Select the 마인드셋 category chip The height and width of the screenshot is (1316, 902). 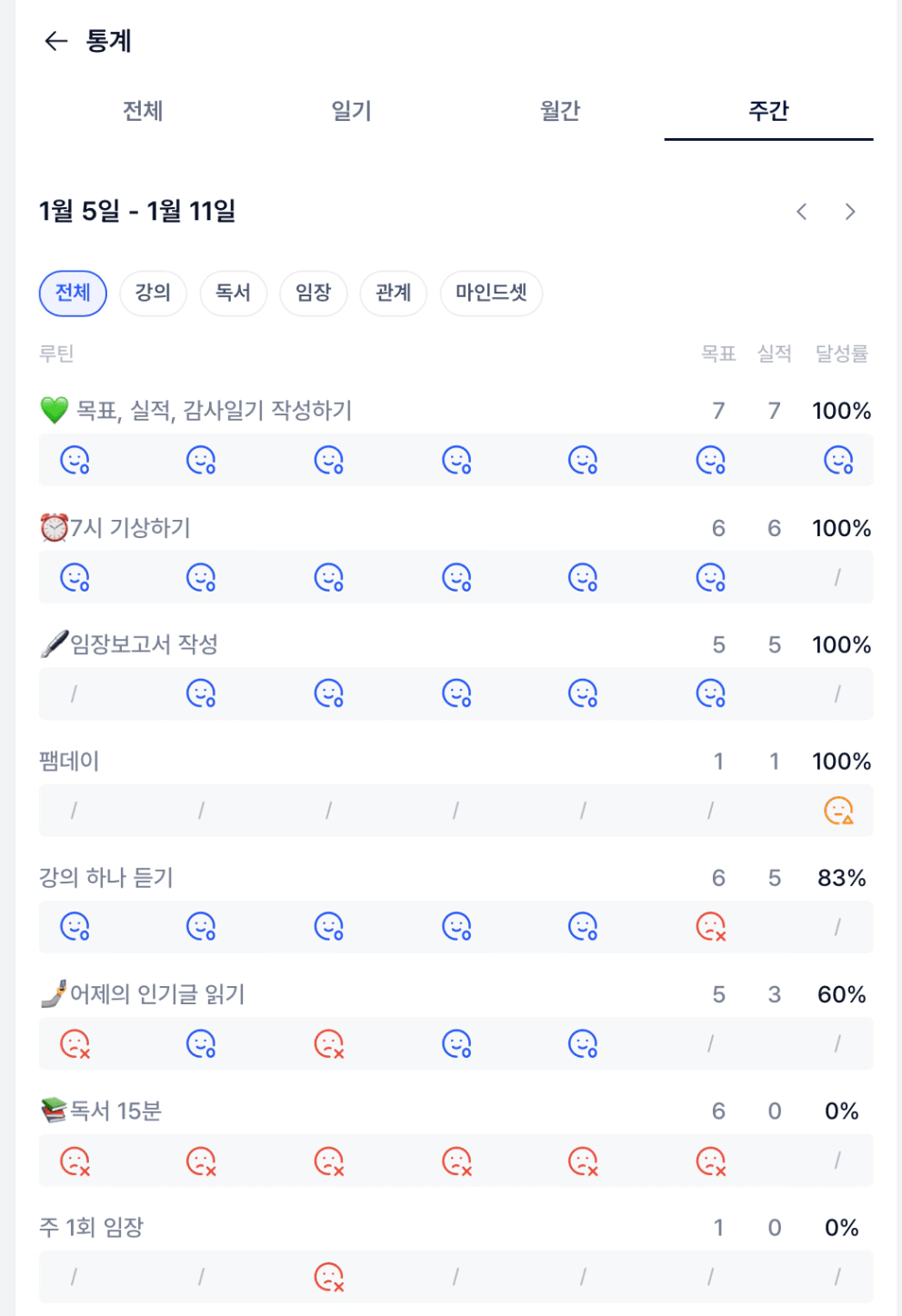(491, 293)
